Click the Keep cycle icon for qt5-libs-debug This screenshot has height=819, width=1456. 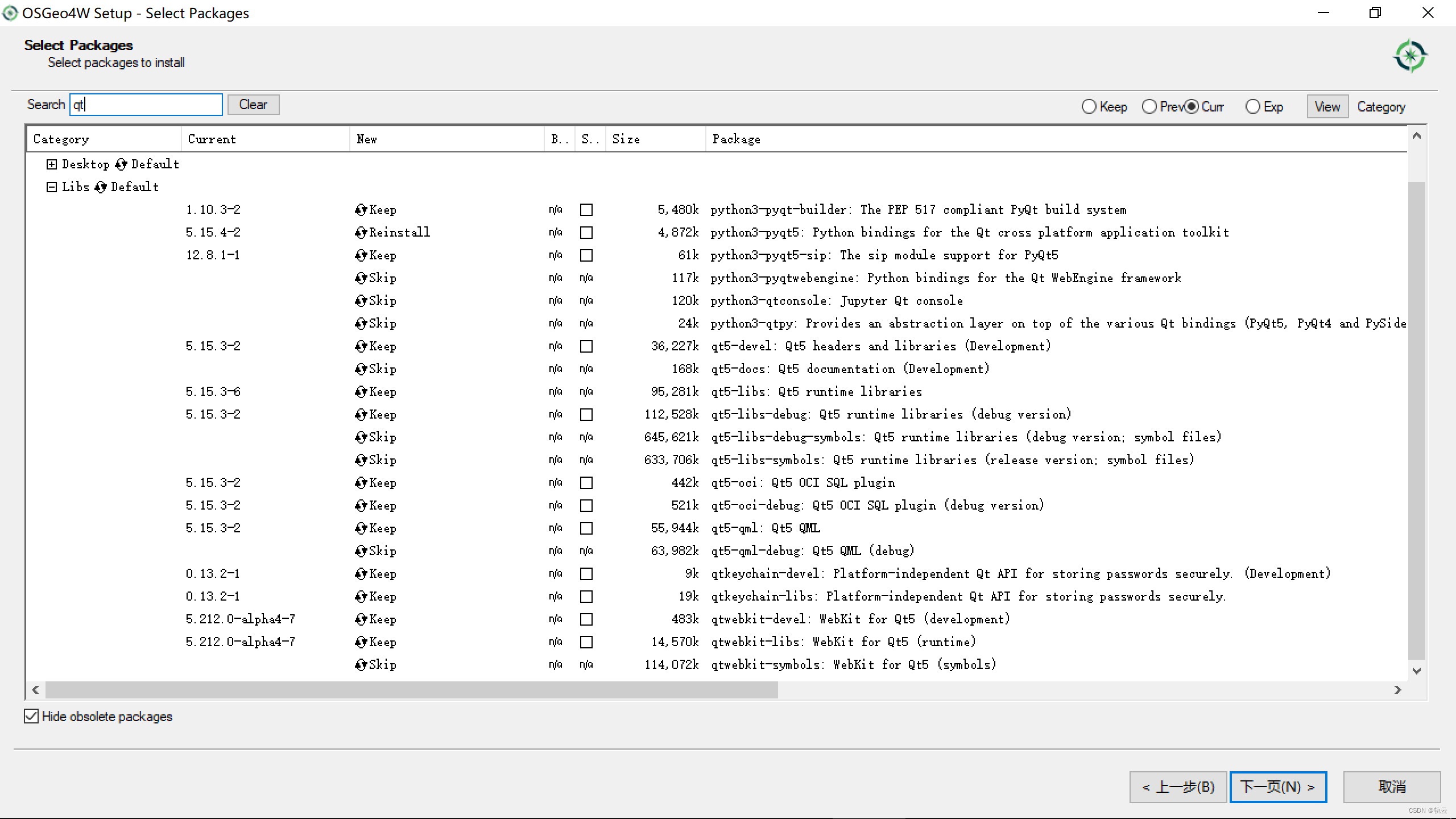(361, 415)
